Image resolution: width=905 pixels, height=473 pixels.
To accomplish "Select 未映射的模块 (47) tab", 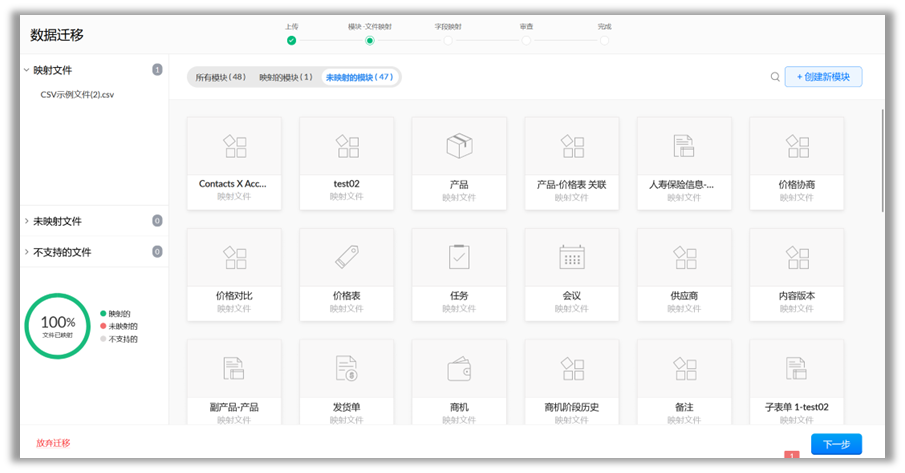I will point(359,77).
